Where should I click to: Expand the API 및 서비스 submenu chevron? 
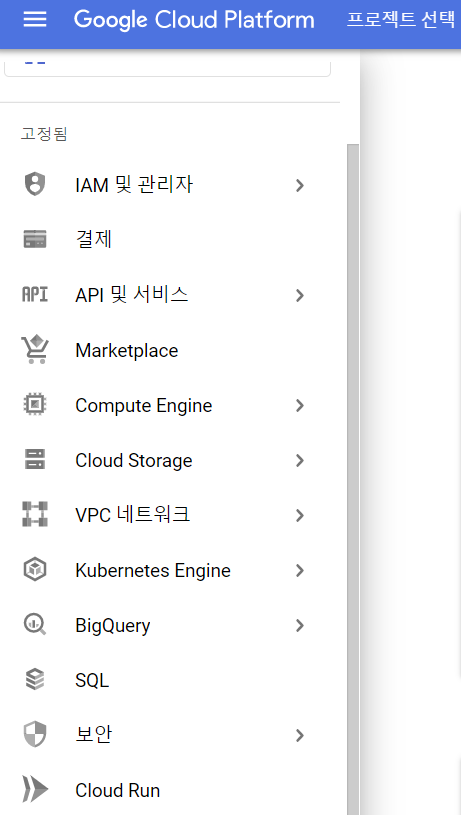tap(299, 295)
